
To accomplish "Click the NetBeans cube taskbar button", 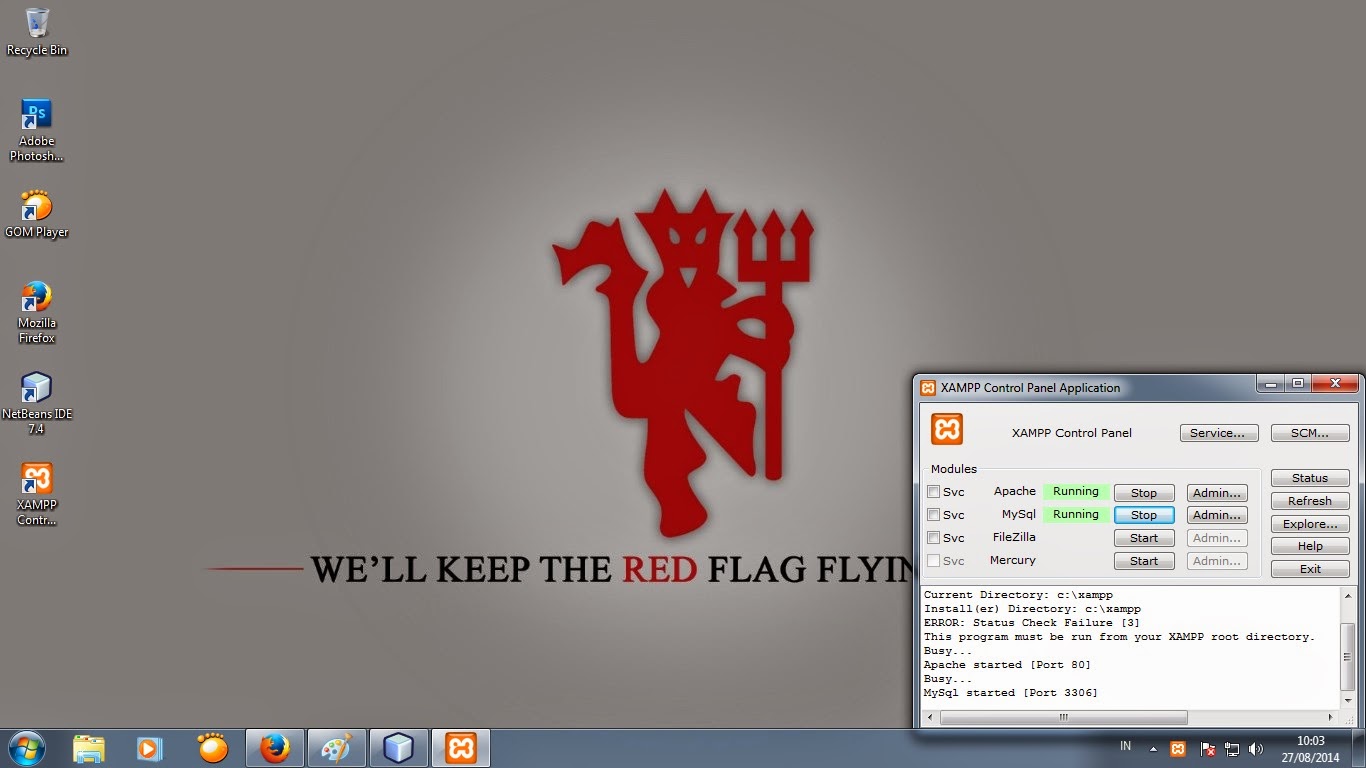I will pos(399,748).
